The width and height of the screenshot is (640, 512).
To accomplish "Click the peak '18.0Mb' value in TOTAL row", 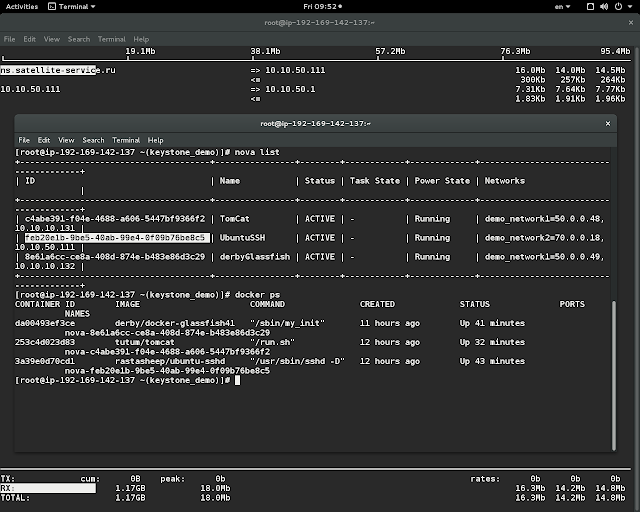I will click(x=215, y=498).
